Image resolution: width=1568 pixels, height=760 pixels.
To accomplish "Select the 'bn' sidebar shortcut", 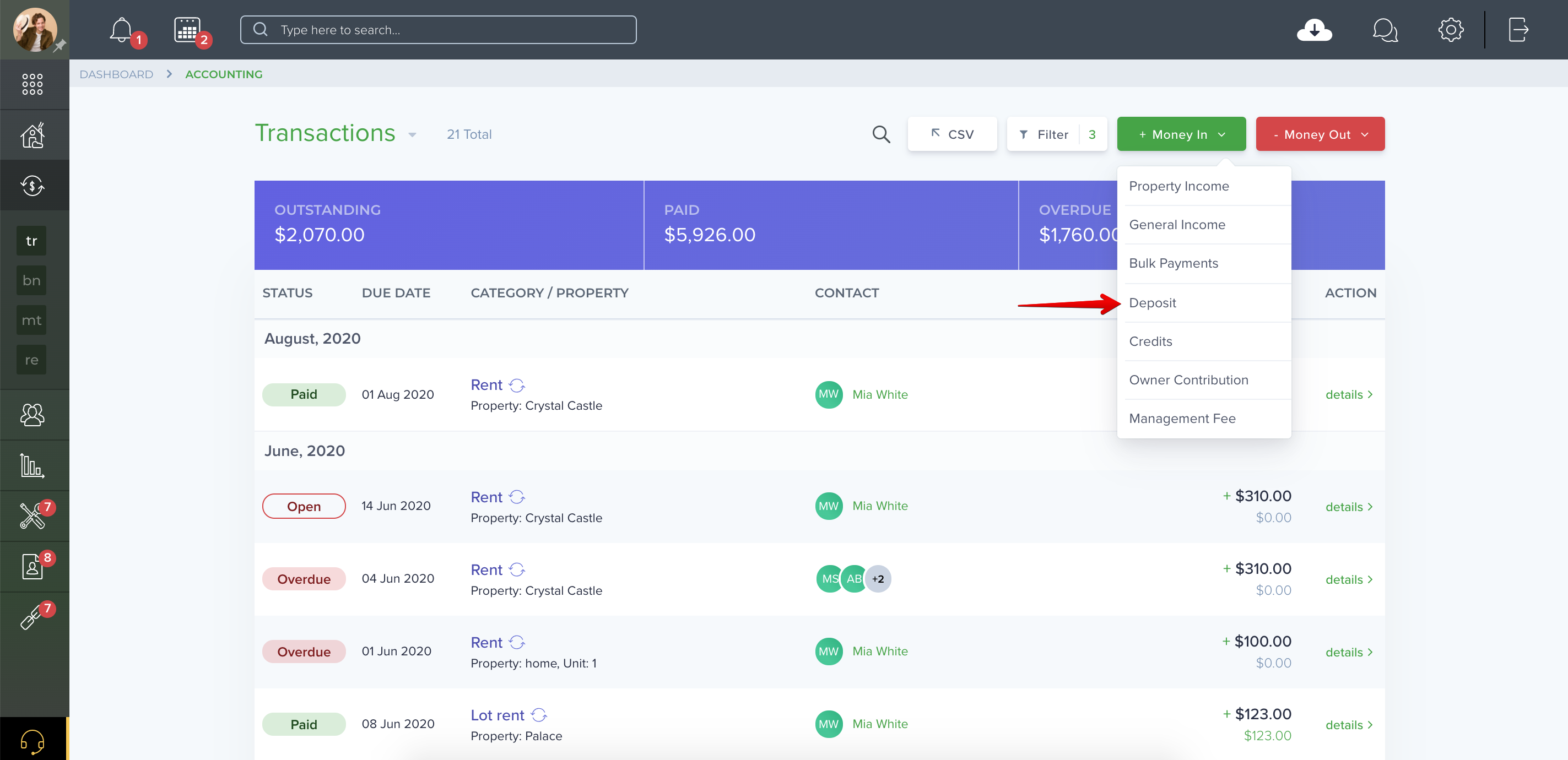I will pos(31,280).
